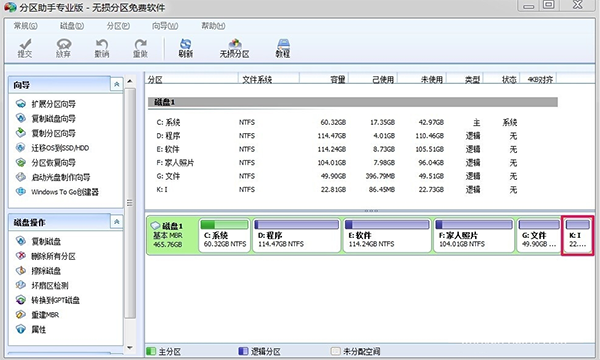This screenshot has height=360, width=600.
Task: Click the 42.97GB unused value for C:
Action: click(431, 122)
